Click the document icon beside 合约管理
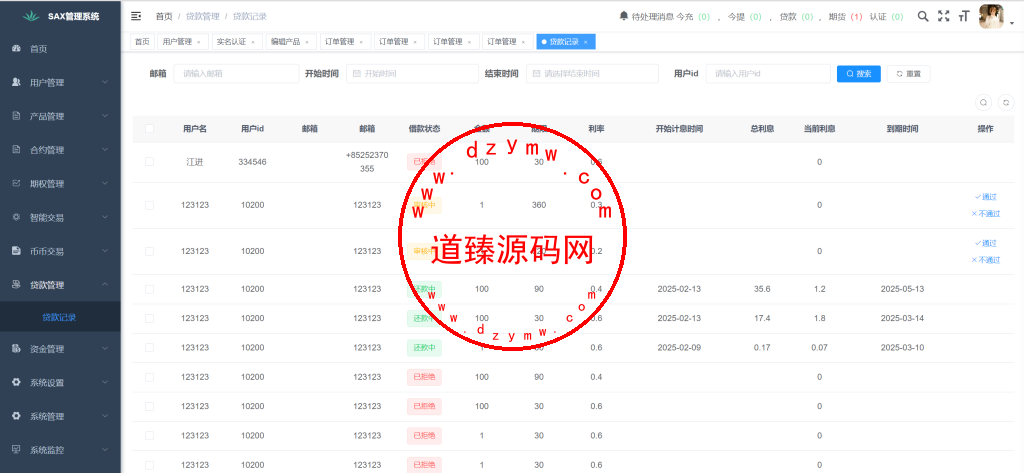 [16, 150]
